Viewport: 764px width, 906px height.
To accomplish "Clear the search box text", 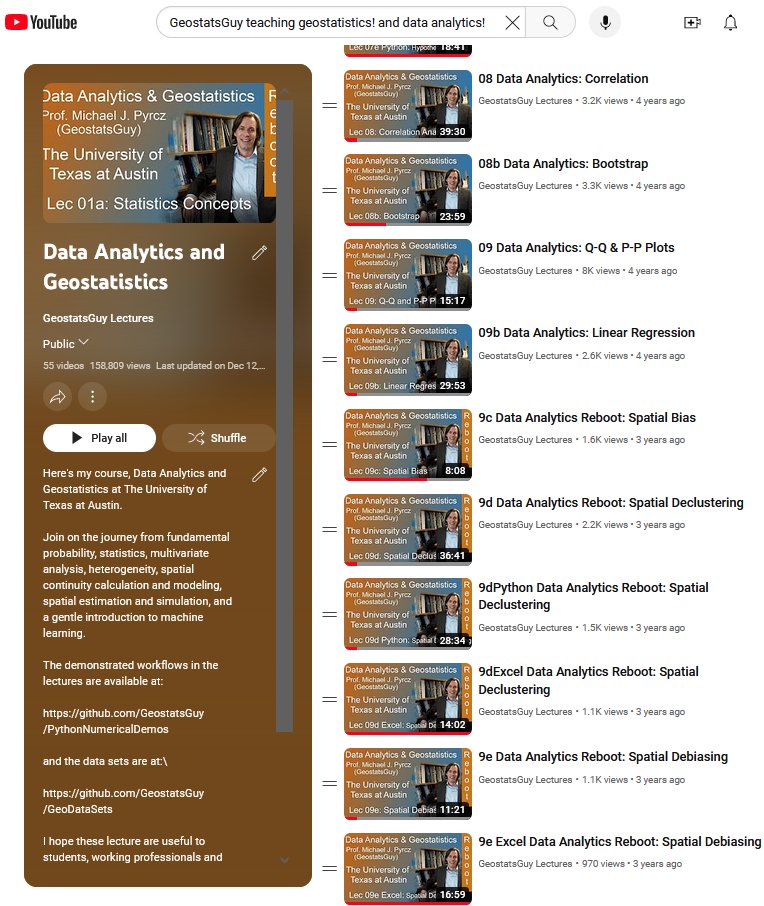I will (x=512, y=23).
